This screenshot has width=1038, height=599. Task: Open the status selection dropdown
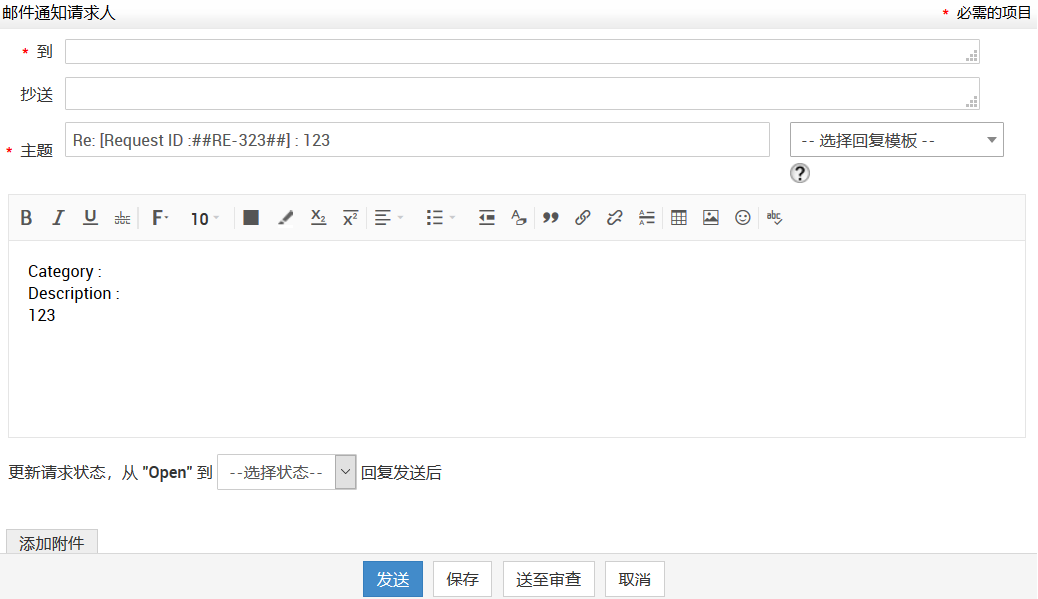click(x=287, y=472)
